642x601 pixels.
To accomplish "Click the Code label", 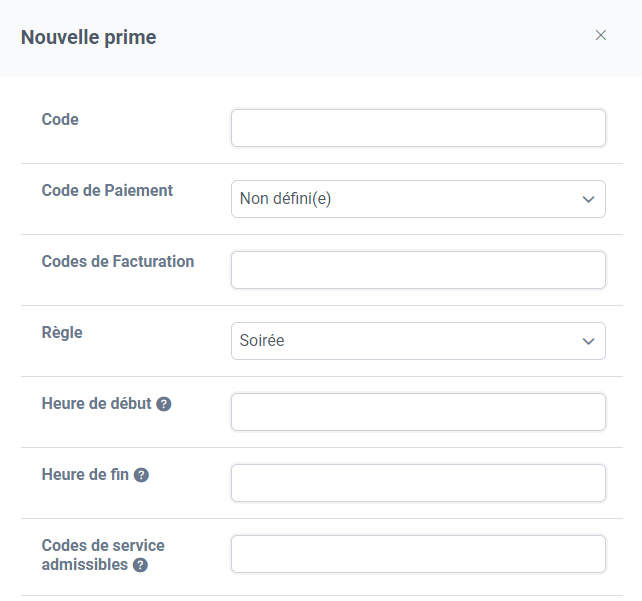I will pos(60,120).
